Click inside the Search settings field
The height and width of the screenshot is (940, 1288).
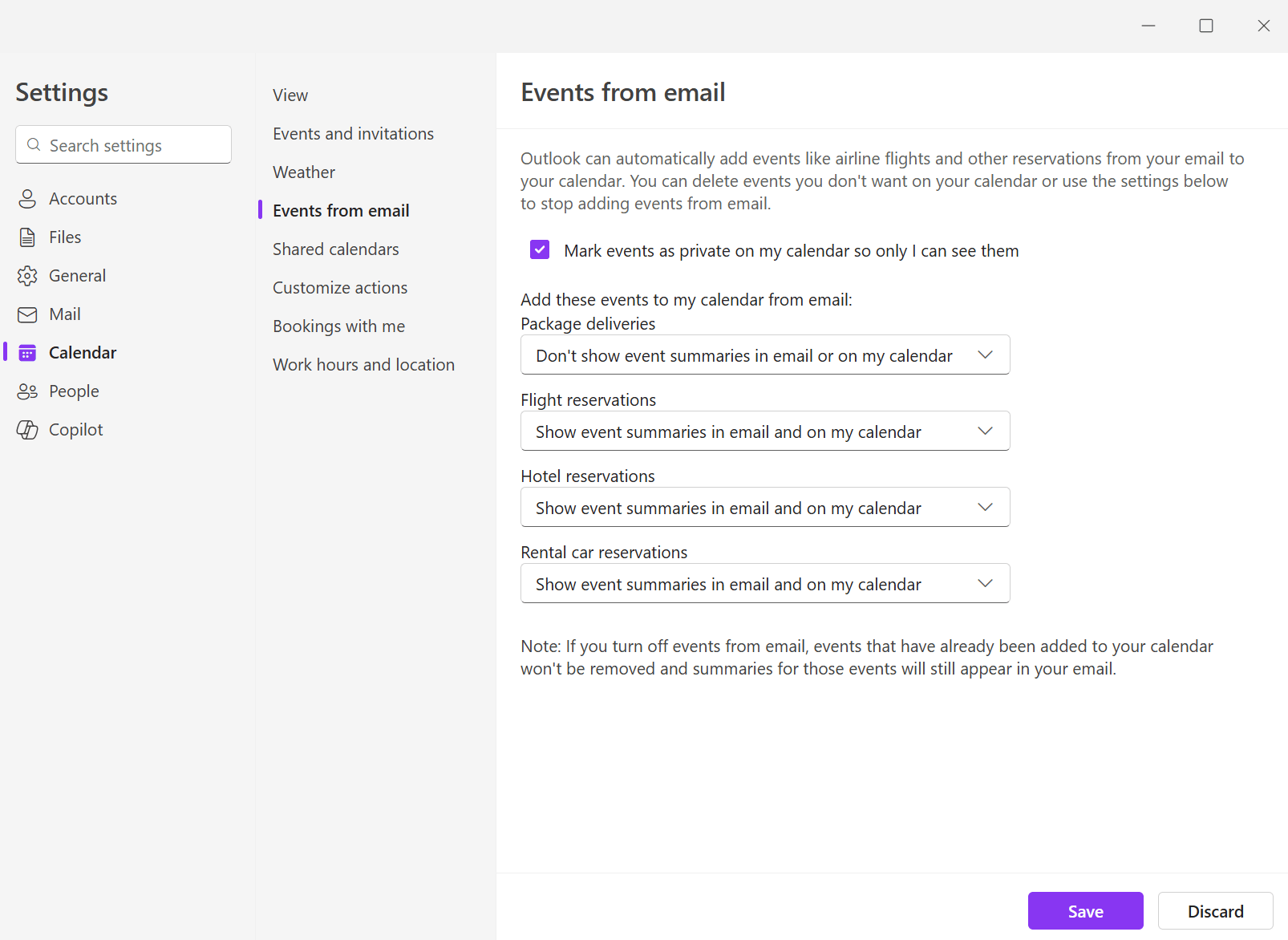(x=120, y=144)
